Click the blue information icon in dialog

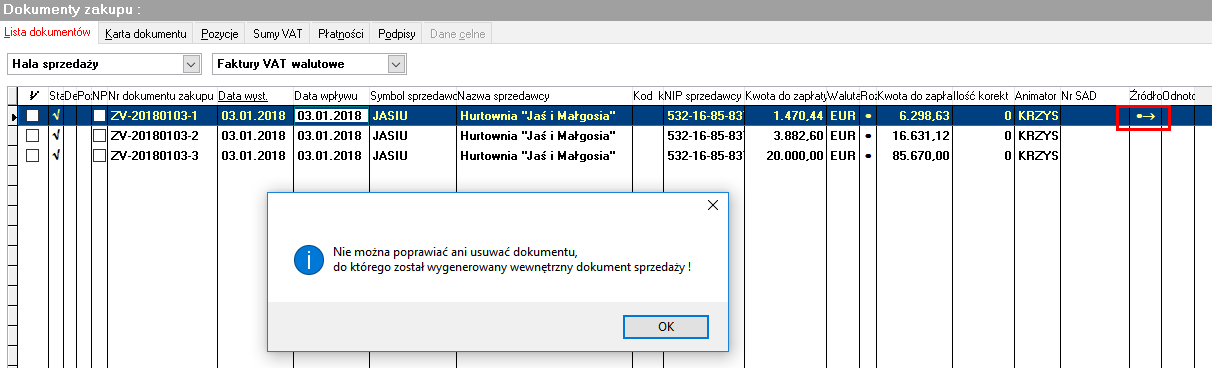pos(308,259)
